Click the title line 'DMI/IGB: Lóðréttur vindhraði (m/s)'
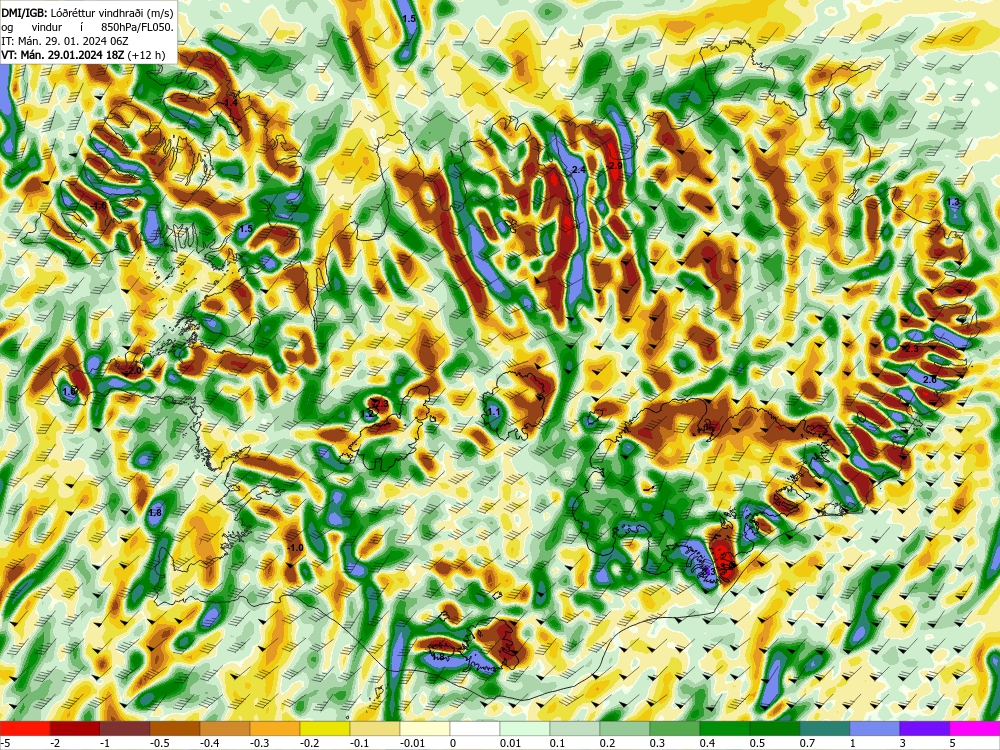 (87, 12)
